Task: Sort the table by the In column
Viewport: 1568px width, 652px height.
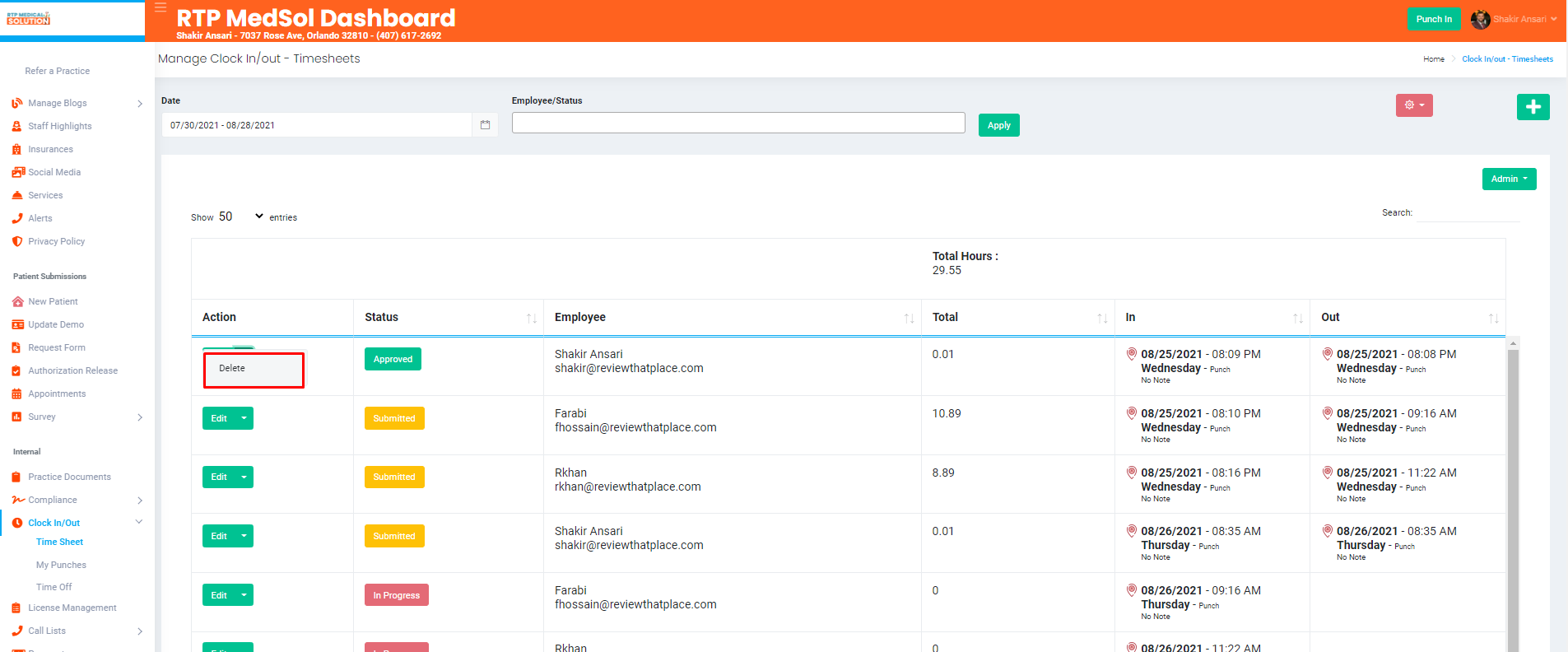Action: pos(1212,318)
